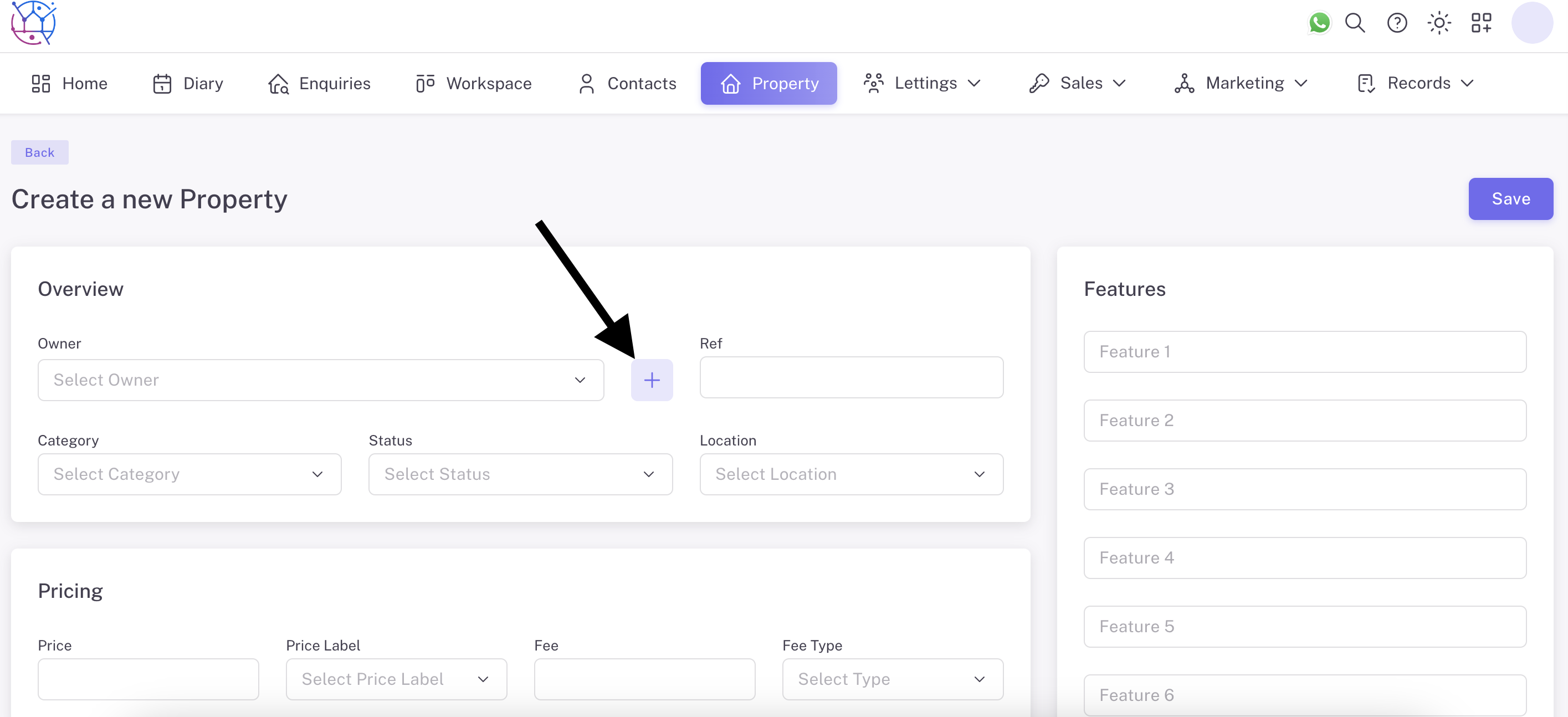This screenshot has height=717, width=1568.
Task: Click the company logo icon
Action: click(33, 23)
